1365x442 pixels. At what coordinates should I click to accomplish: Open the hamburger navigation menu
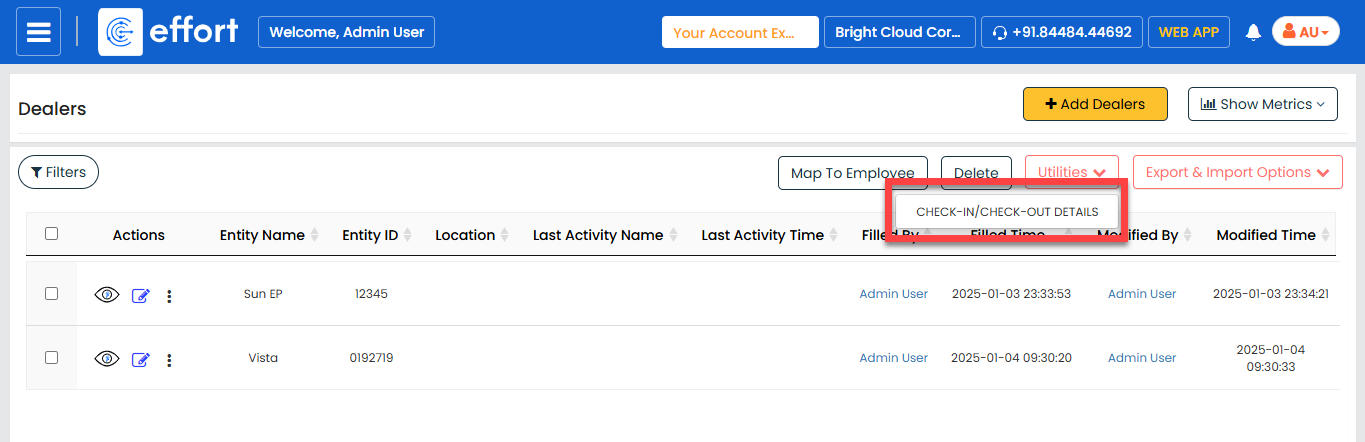tap(39, 32)
